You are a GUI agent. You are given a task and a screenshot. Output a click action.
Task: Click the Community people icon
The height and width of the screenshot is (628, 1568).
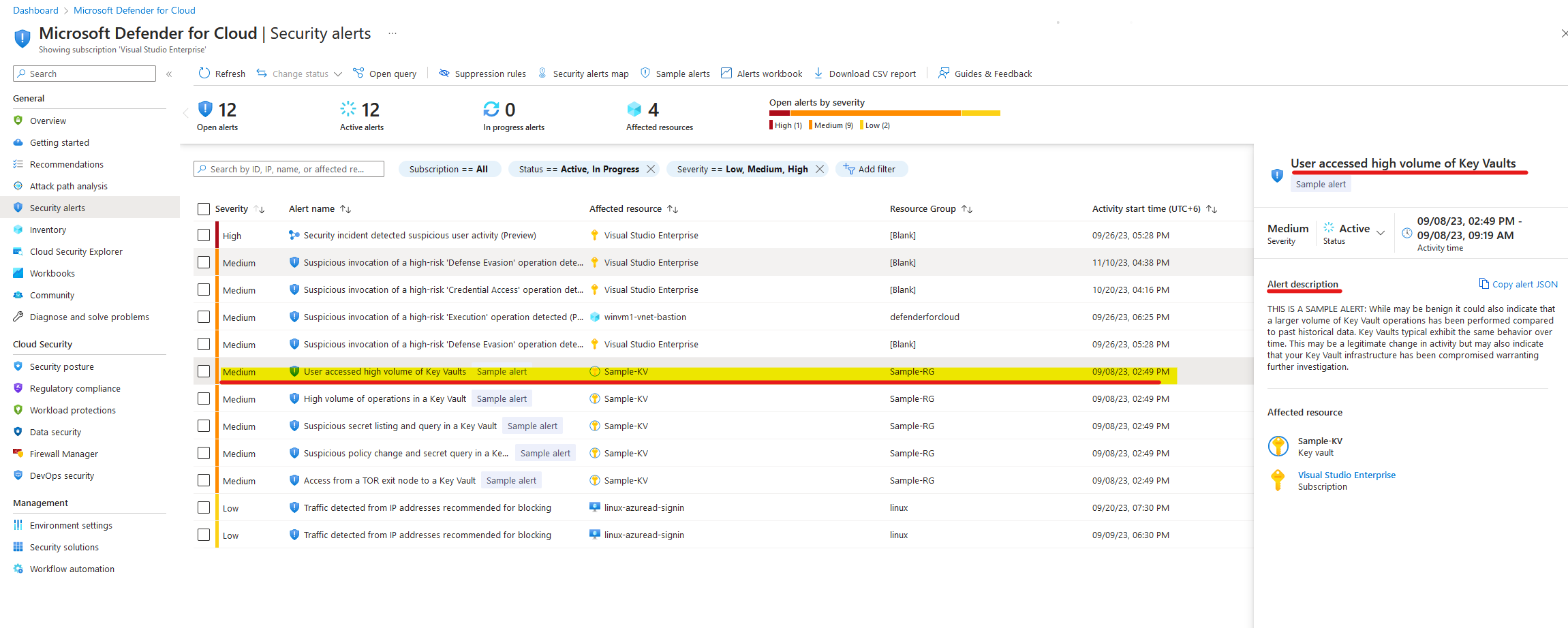(18, 295)
